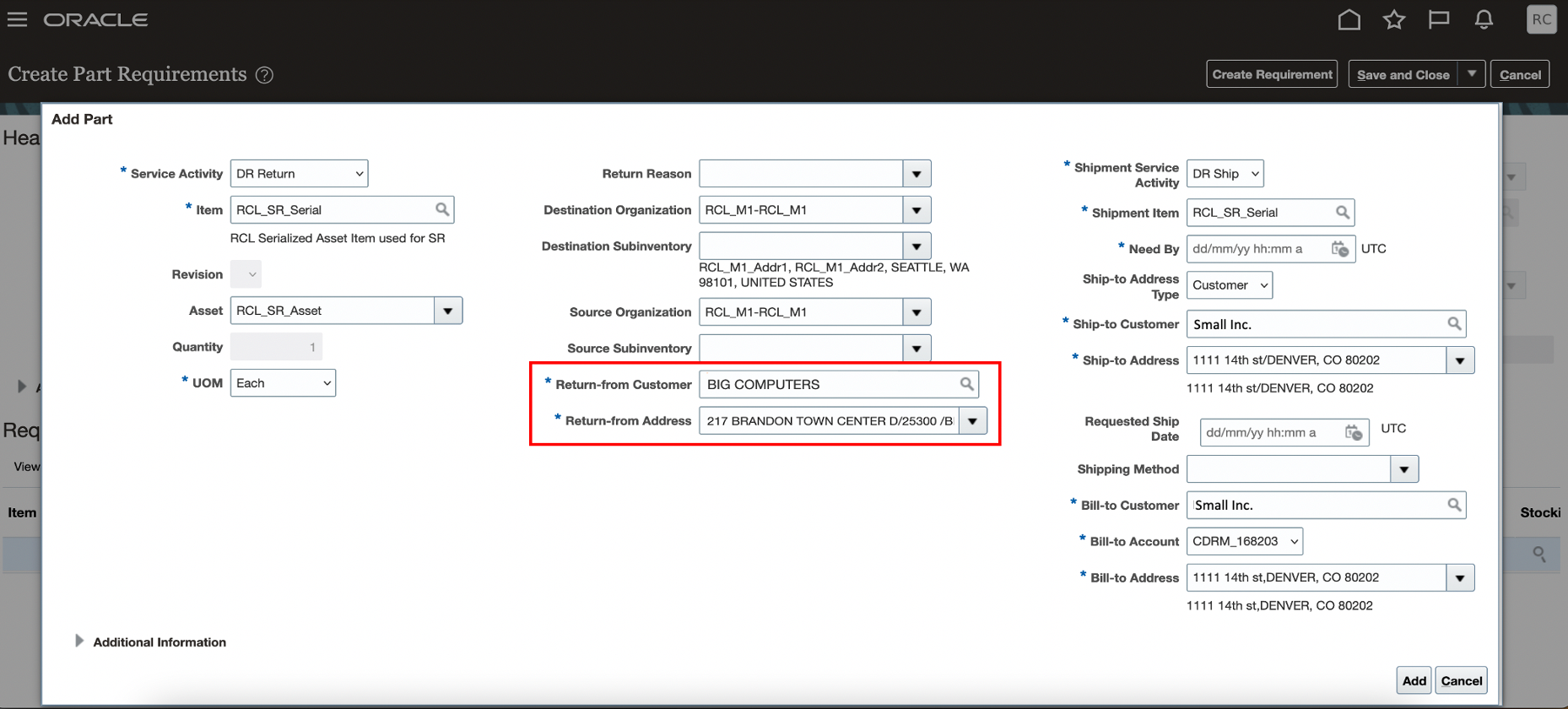Open Shipping Method dropdown
The width and height of the screenshot is (1568, 709).
pos(1404,469)
